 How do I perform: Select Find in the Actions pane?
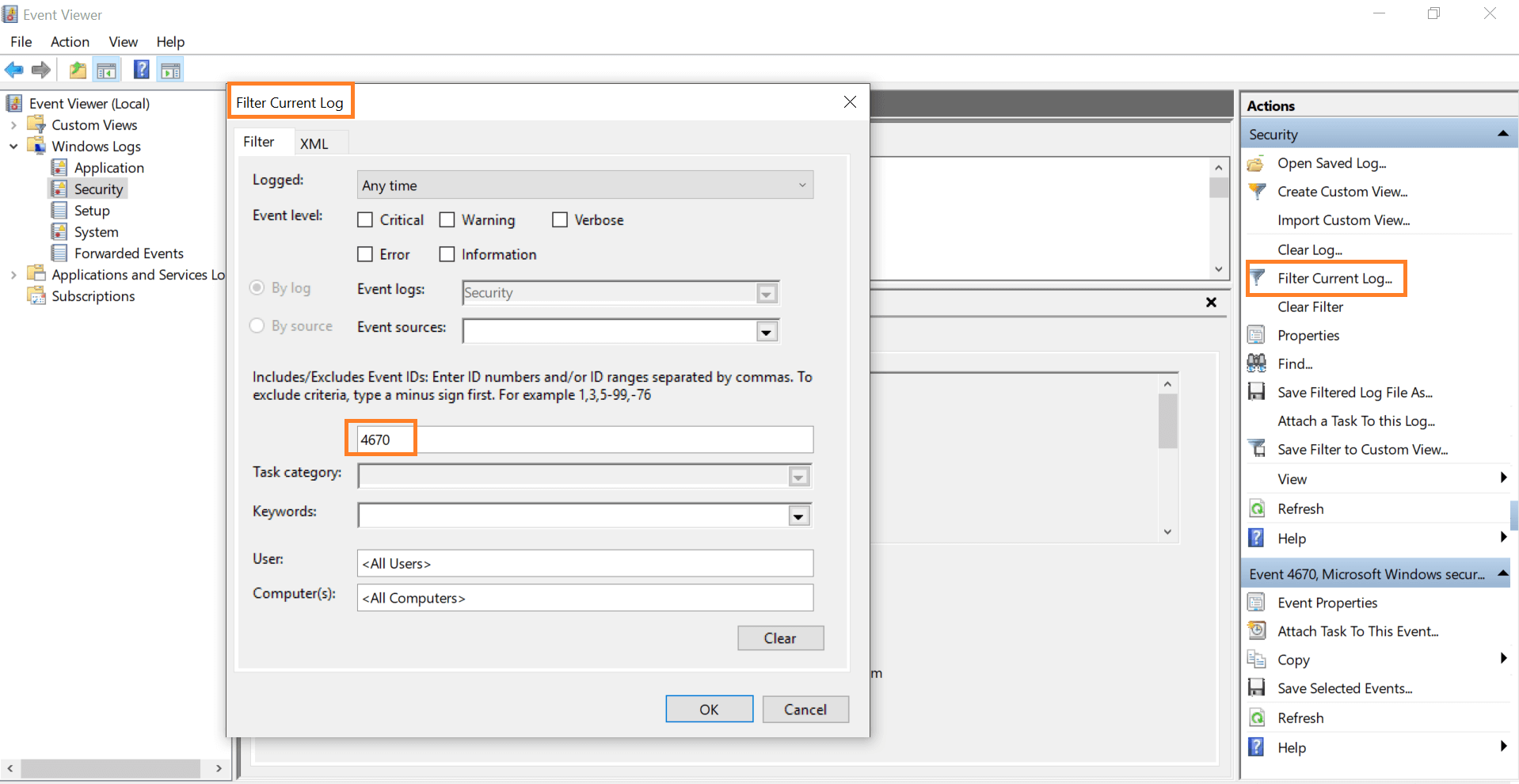[x=1292, y=363]
